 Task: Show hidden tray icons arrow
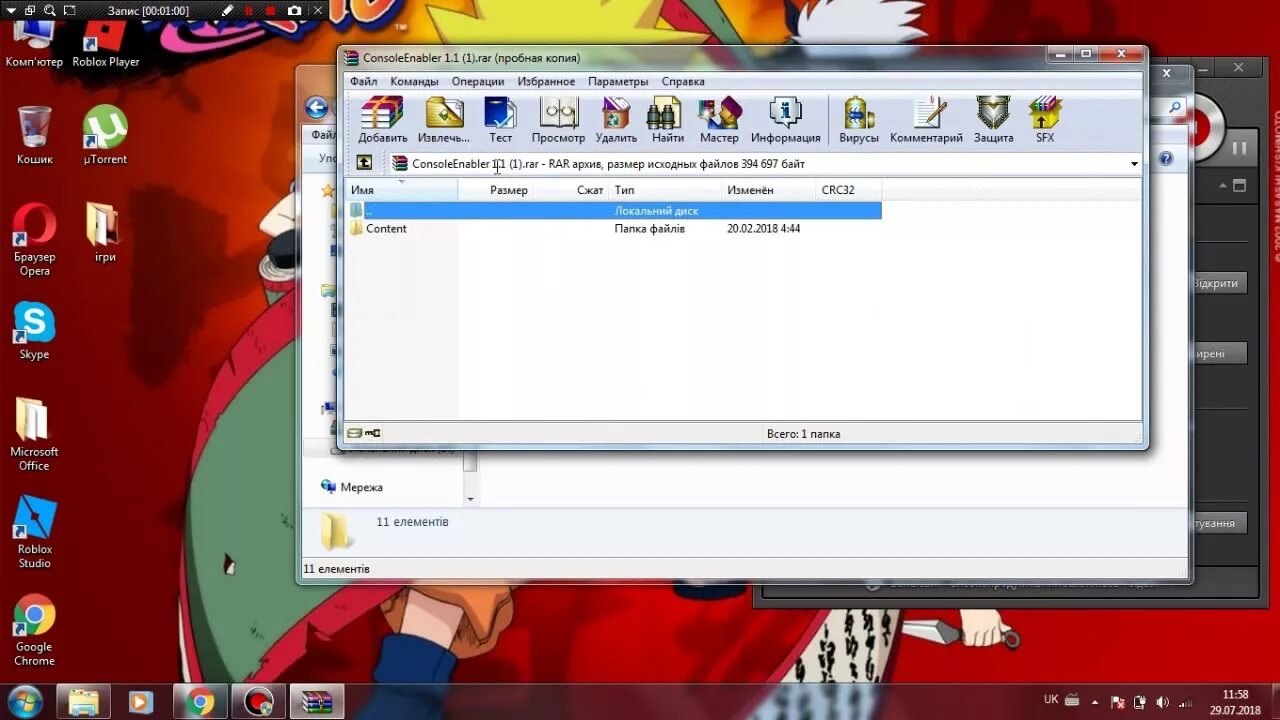pyautogui.click(x=1095, y=702)
